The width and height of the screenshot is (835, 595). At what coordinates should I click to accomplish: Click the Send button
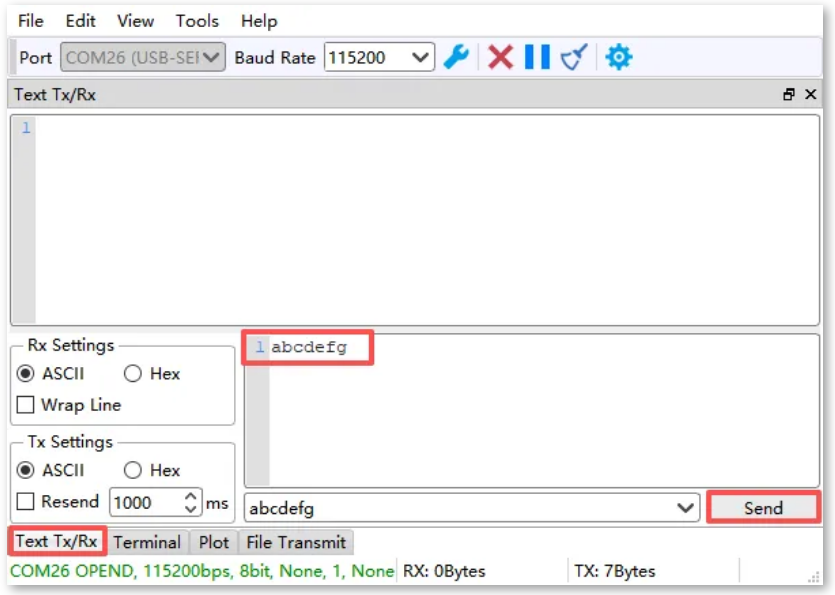point(763,508)
